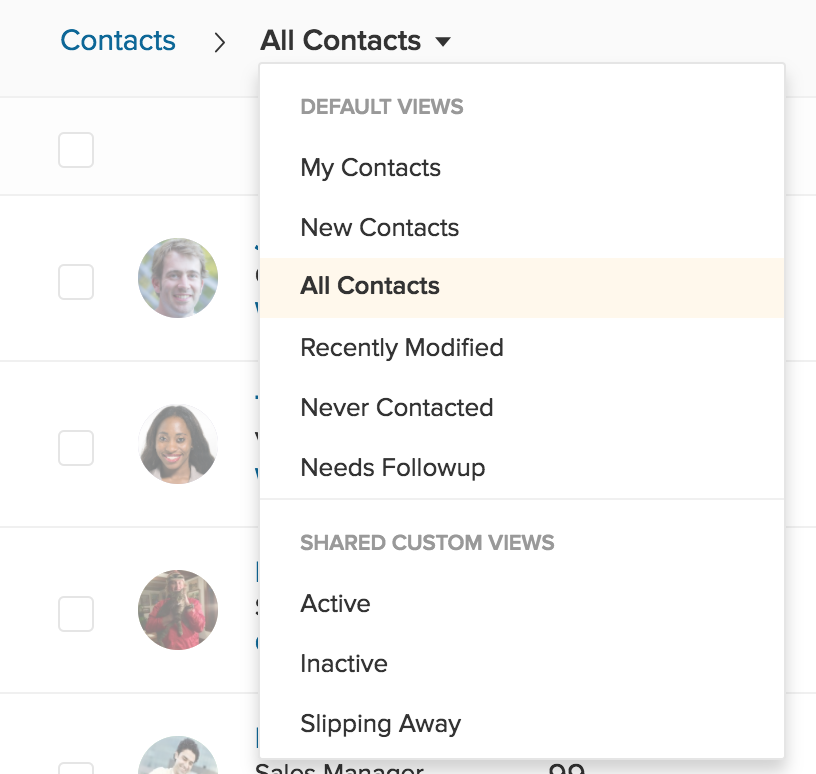Show the Never Contacted view

click(396, 408)
